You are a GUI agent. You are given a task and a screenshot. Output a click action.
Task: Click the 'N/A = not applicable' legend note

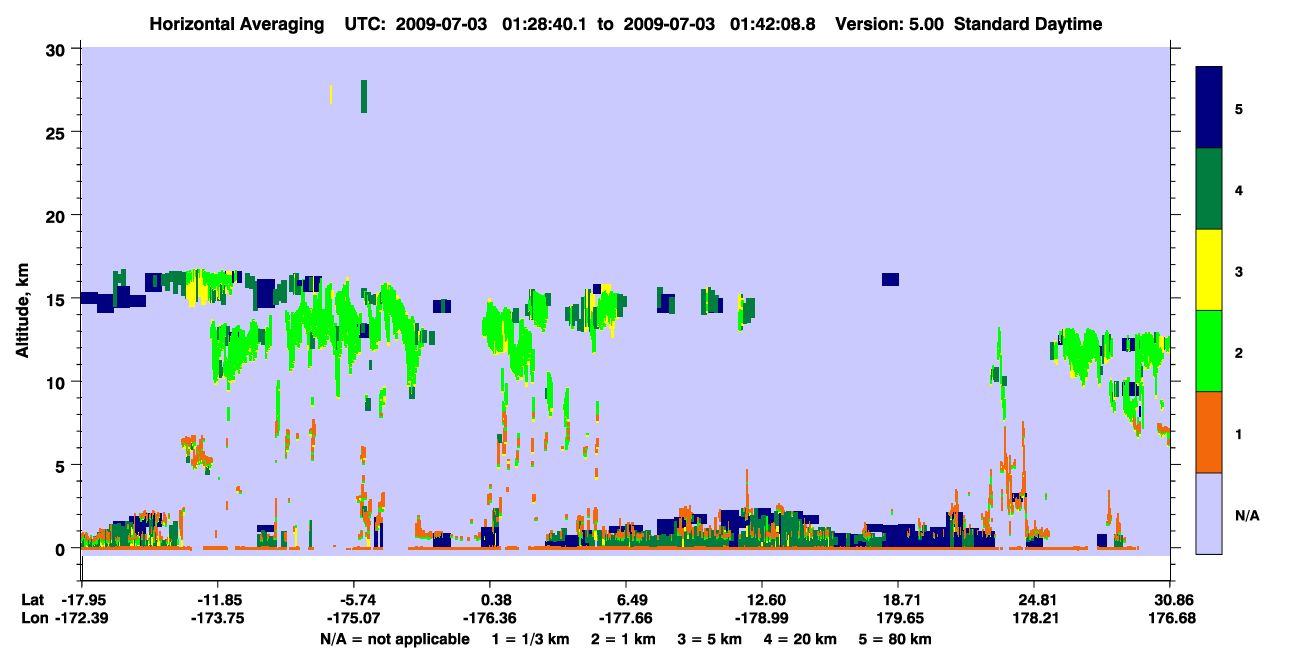pyautogui.click(x=394, y=639)
